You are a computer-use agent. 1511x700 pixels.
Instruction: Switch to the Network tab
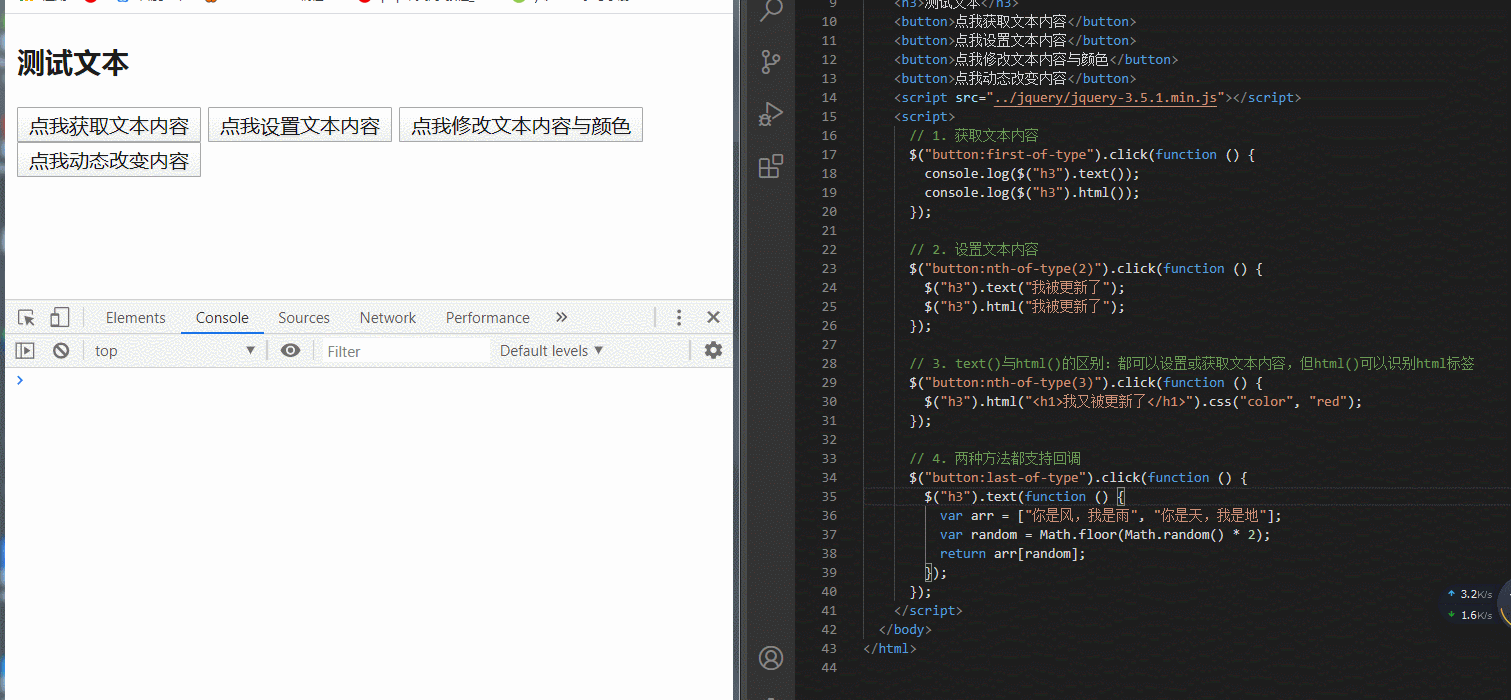click(x=388, y=318)
